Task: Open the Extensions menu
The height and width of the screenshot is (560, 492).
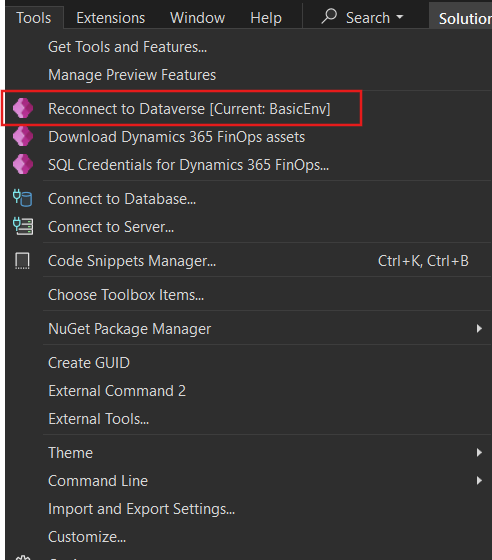Action: [x=111, y=18]
